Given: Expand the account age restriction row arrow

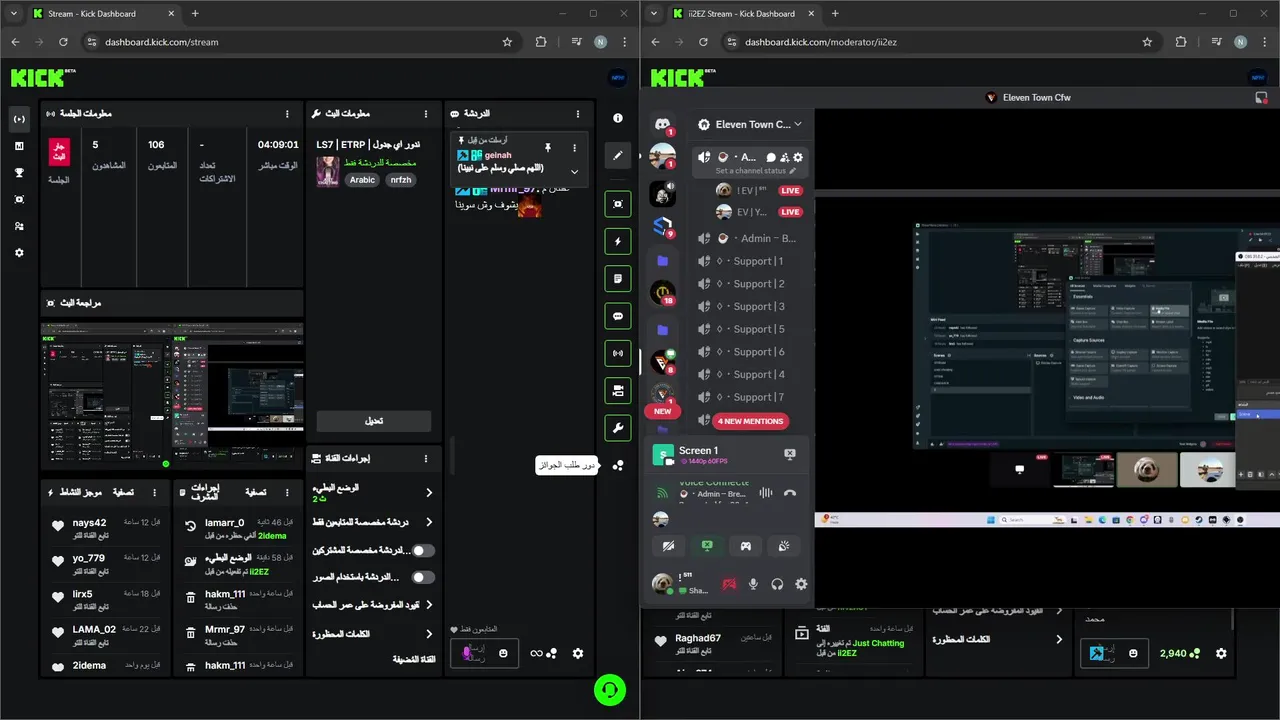Looking at the screenshot, I should click(x=429, y=605).
